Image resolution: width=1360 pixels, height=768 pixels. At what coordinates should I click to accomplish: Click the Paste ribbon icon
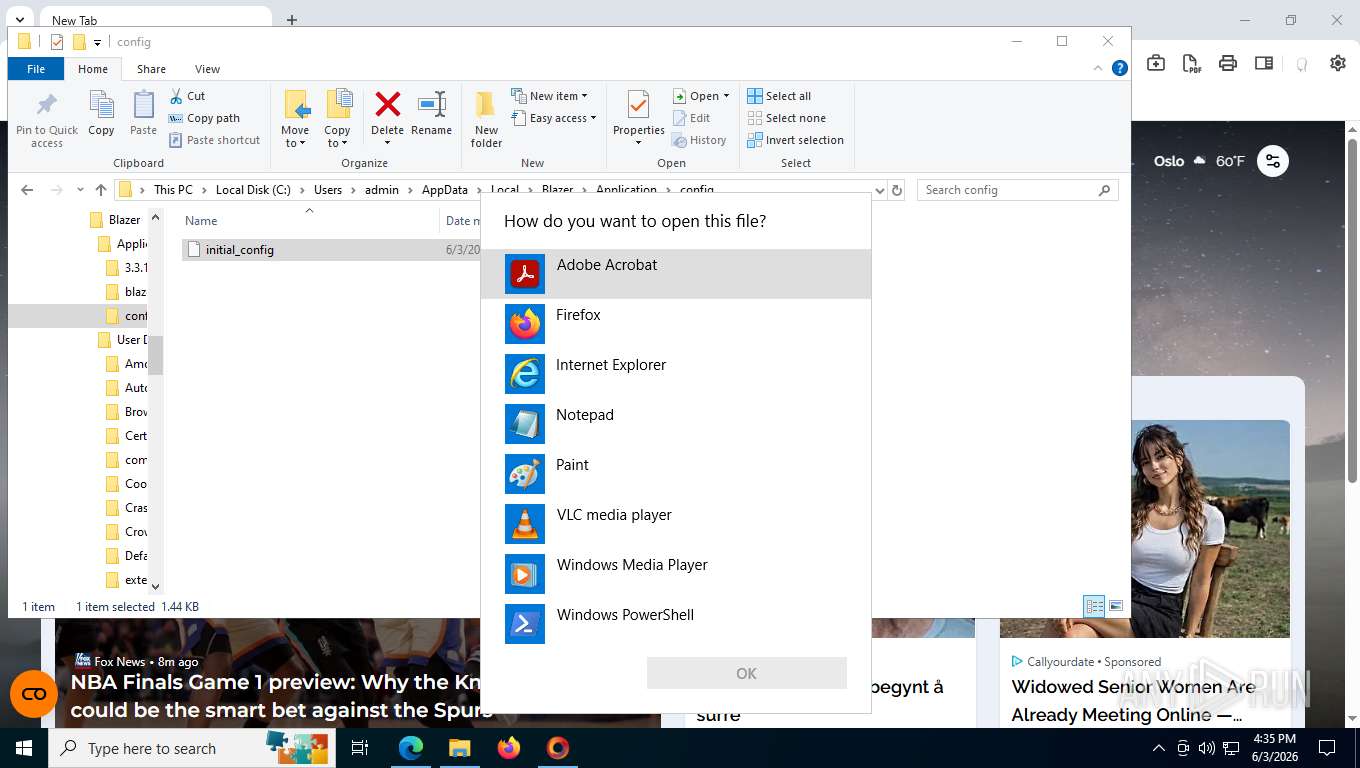pyautogui.click(x=143, y=113)
